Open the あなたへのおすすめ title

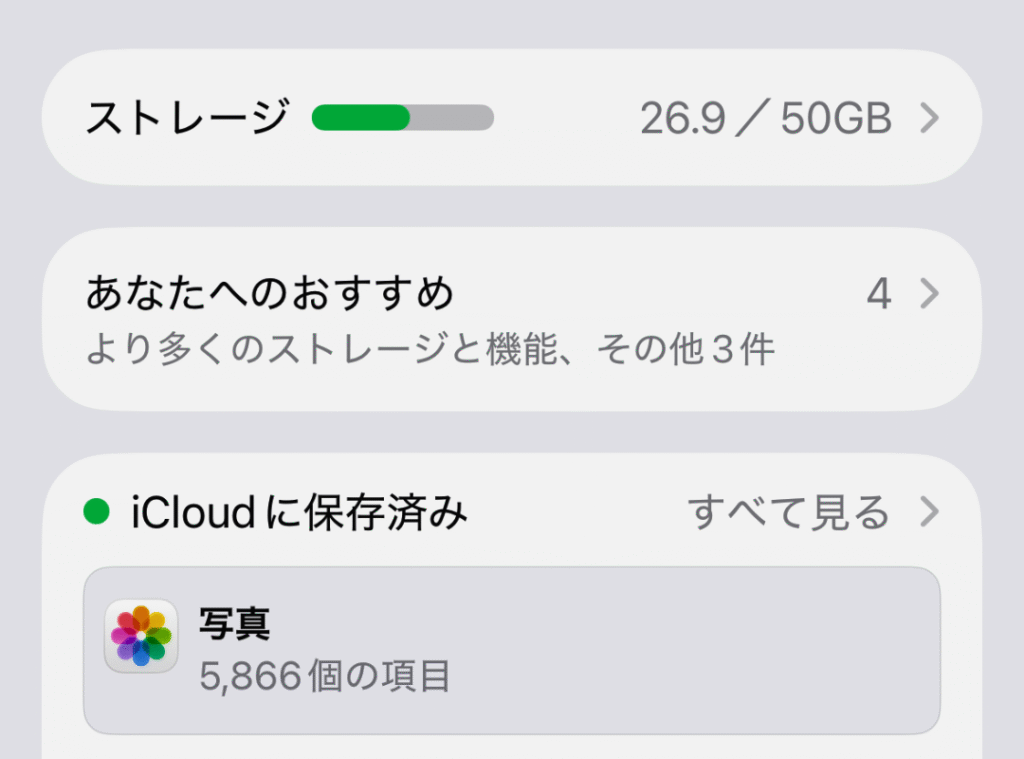(x=270, y=294)
